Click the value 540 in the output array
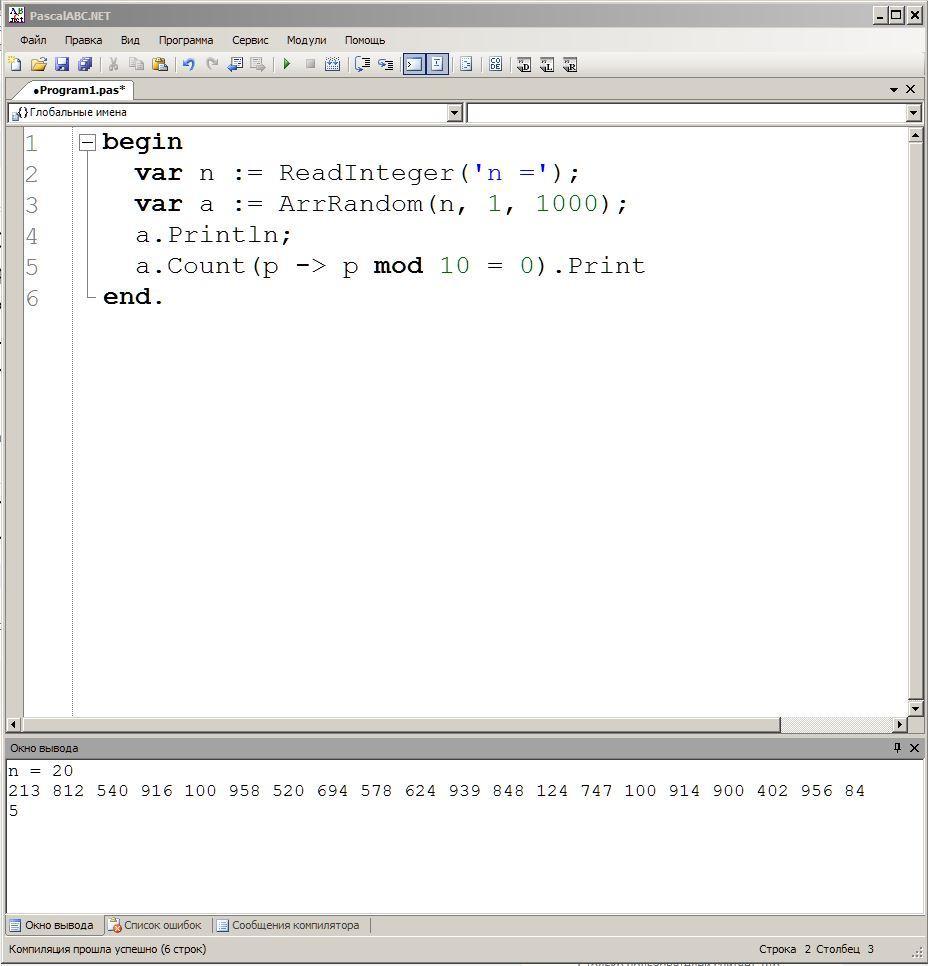This screenshot has height=966, width=928. 112,790
